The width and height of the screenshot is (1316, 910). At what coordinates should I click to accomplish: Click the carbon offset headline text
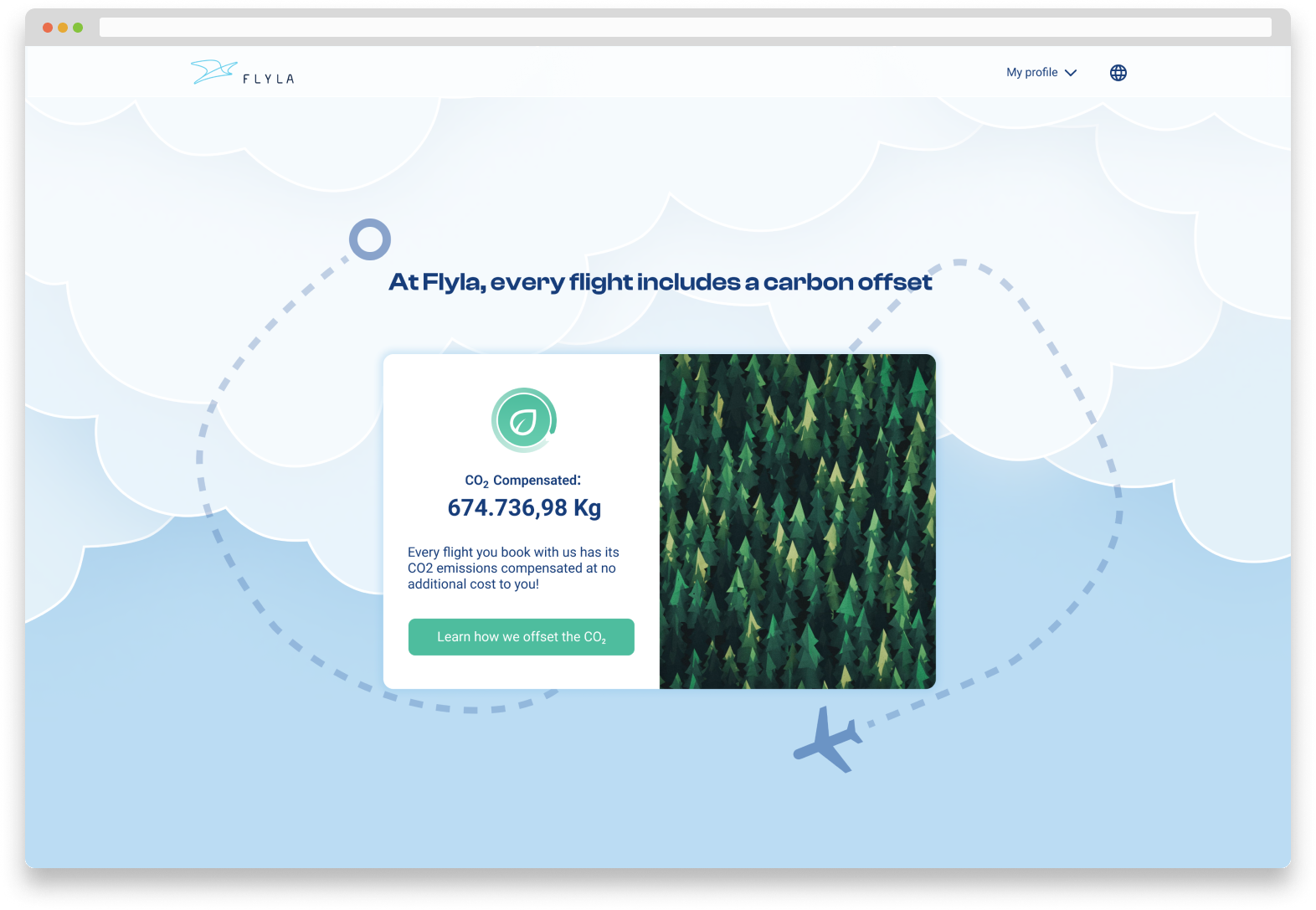660,282
